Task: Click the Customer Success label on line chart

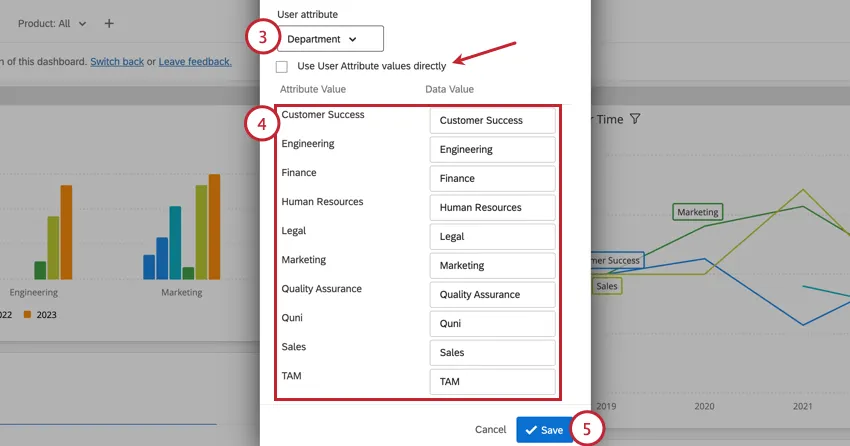Action: coord(616,260)
